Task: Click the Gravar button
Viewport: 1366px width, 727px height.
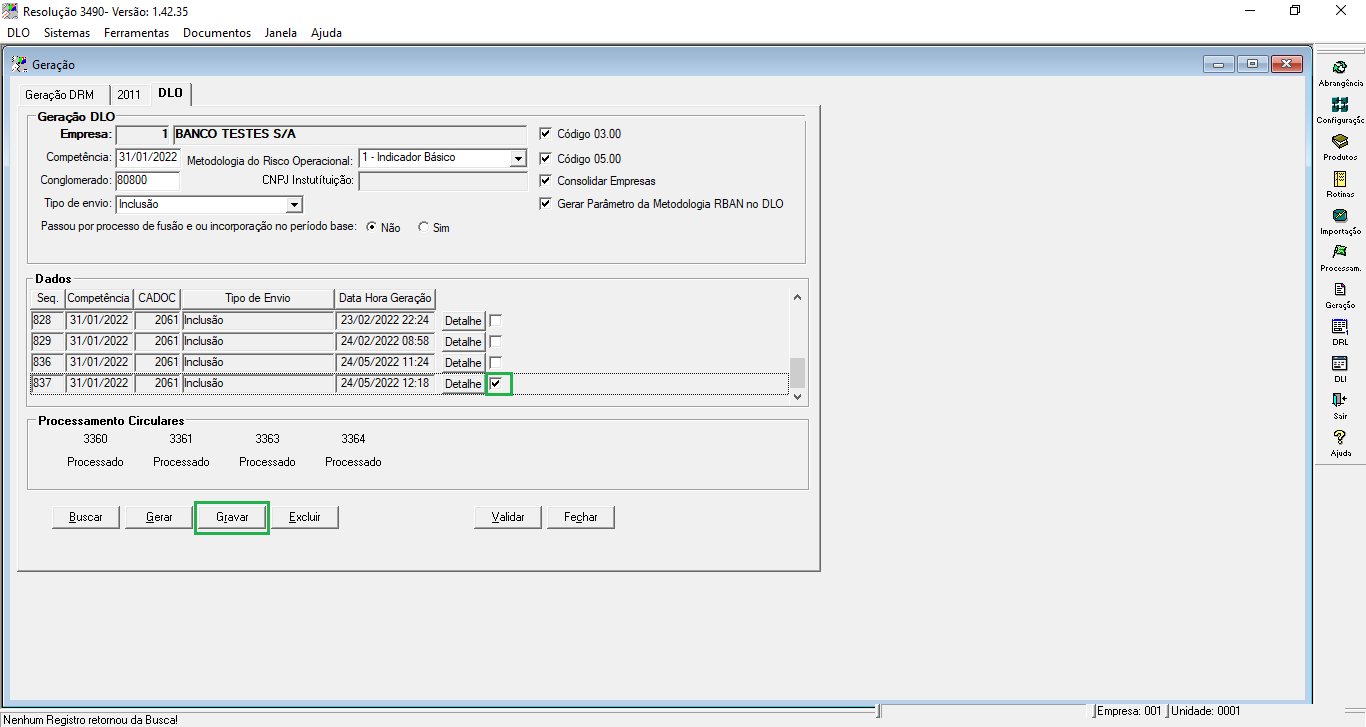Action: (x=232, y=517)
